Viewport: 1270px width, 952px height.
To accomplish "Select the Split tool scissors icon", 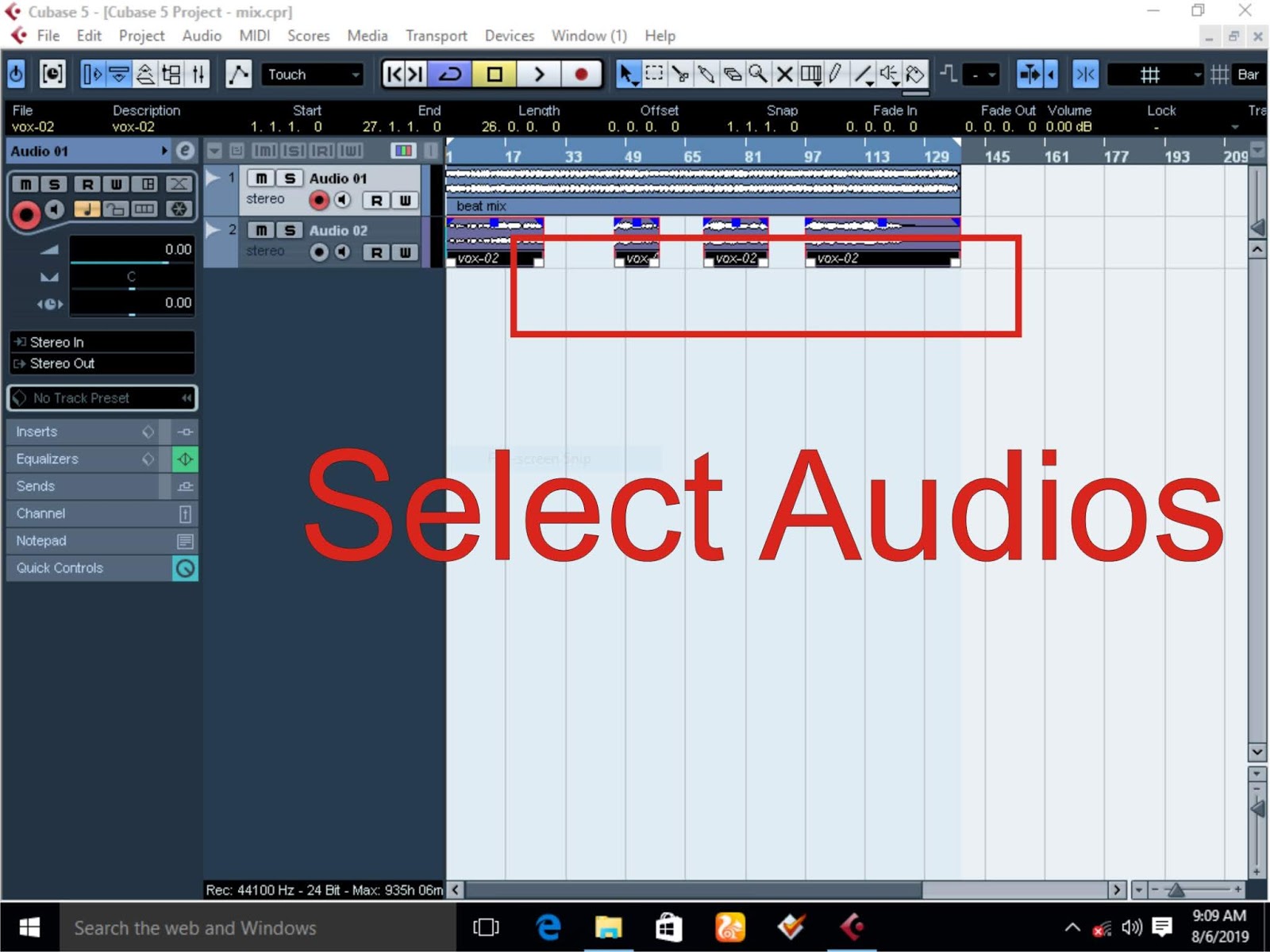I will (680, 74).
